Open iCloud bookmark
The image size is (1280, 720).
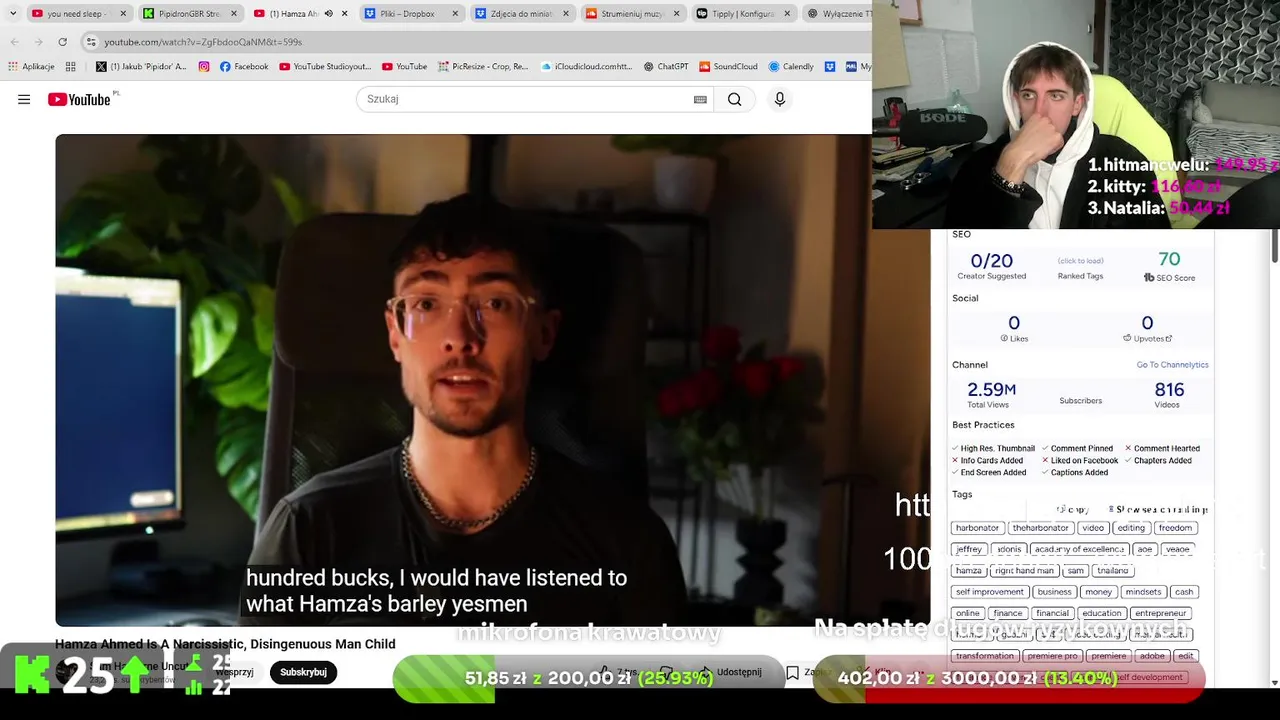[587, 67]
